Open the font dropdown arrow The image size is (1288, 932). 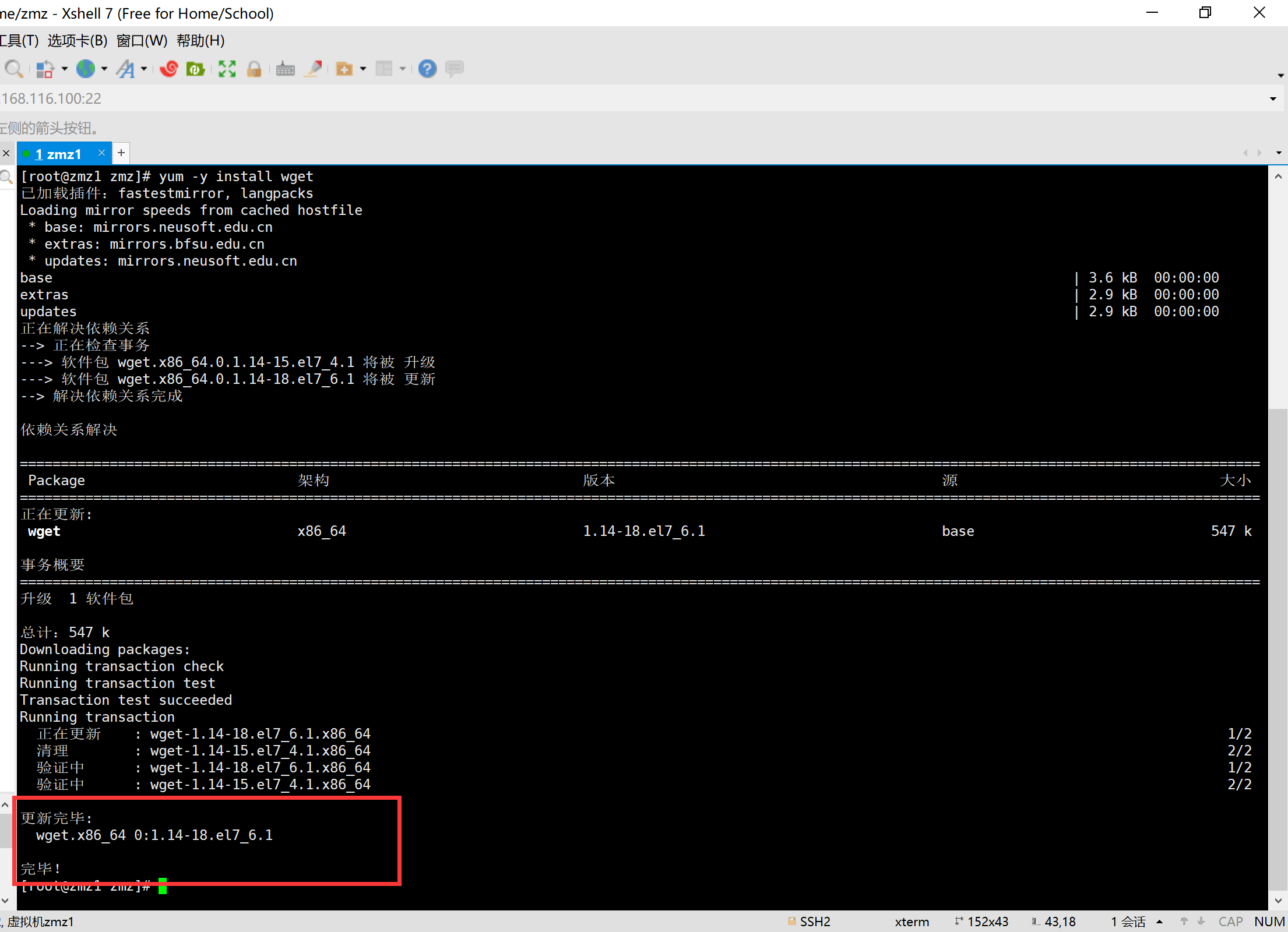click(x=144, y=69)
